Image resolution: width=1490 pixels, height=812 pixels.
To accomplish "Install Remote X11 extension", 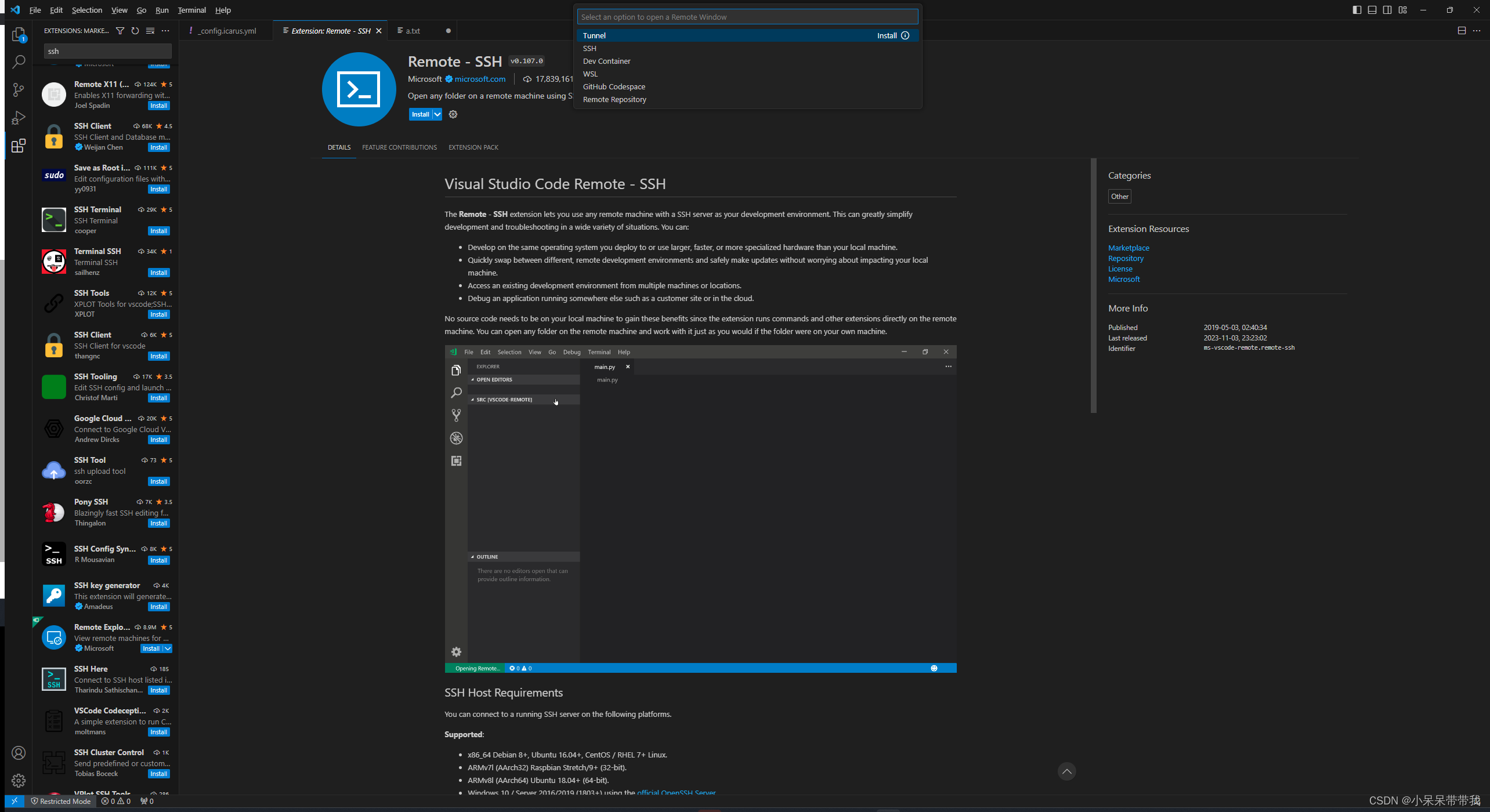I will point(159,106).
